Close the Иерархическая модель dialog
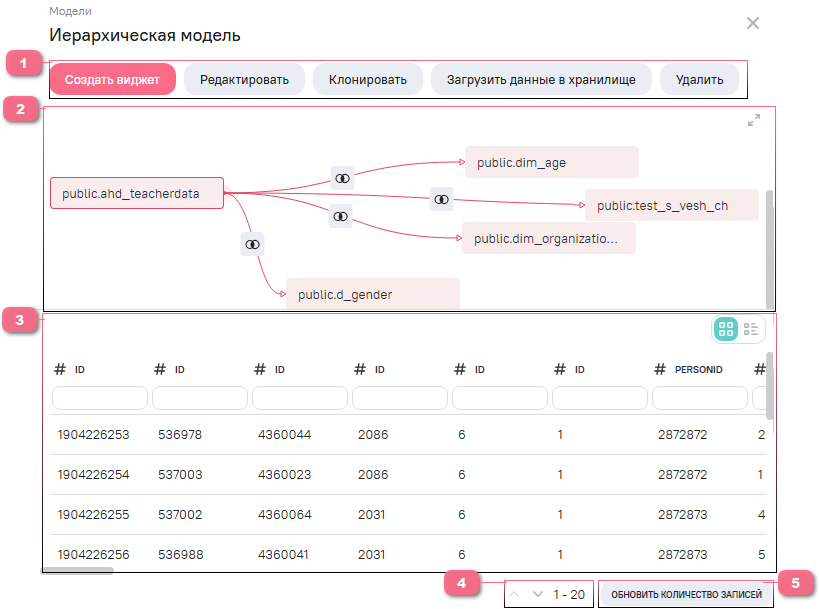819x609 pixels. click(x=753, y=23)
